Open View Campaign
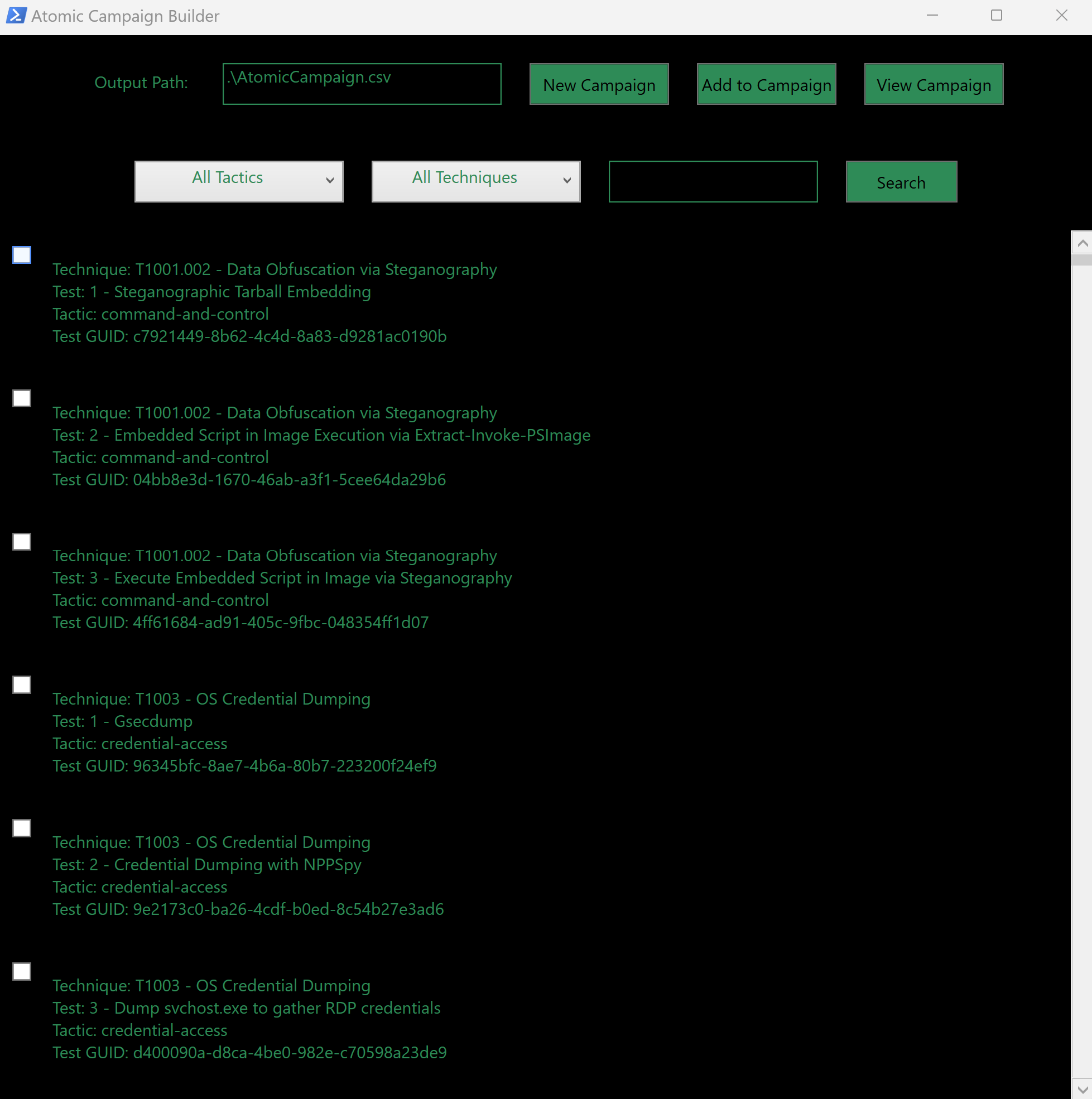Screen dimensions: 1092x1099 pyautogui.click(x=933, y=84)
